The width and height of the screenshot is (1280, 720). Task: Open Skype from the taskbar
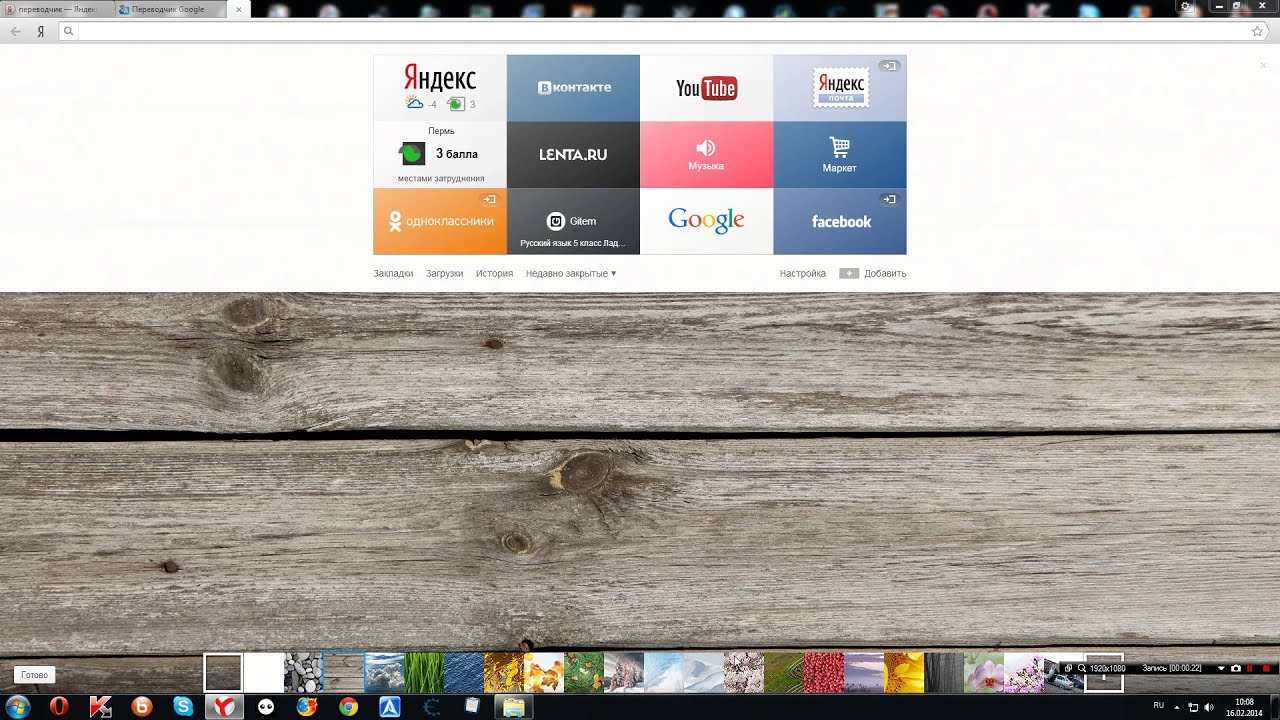coord(183,706)
